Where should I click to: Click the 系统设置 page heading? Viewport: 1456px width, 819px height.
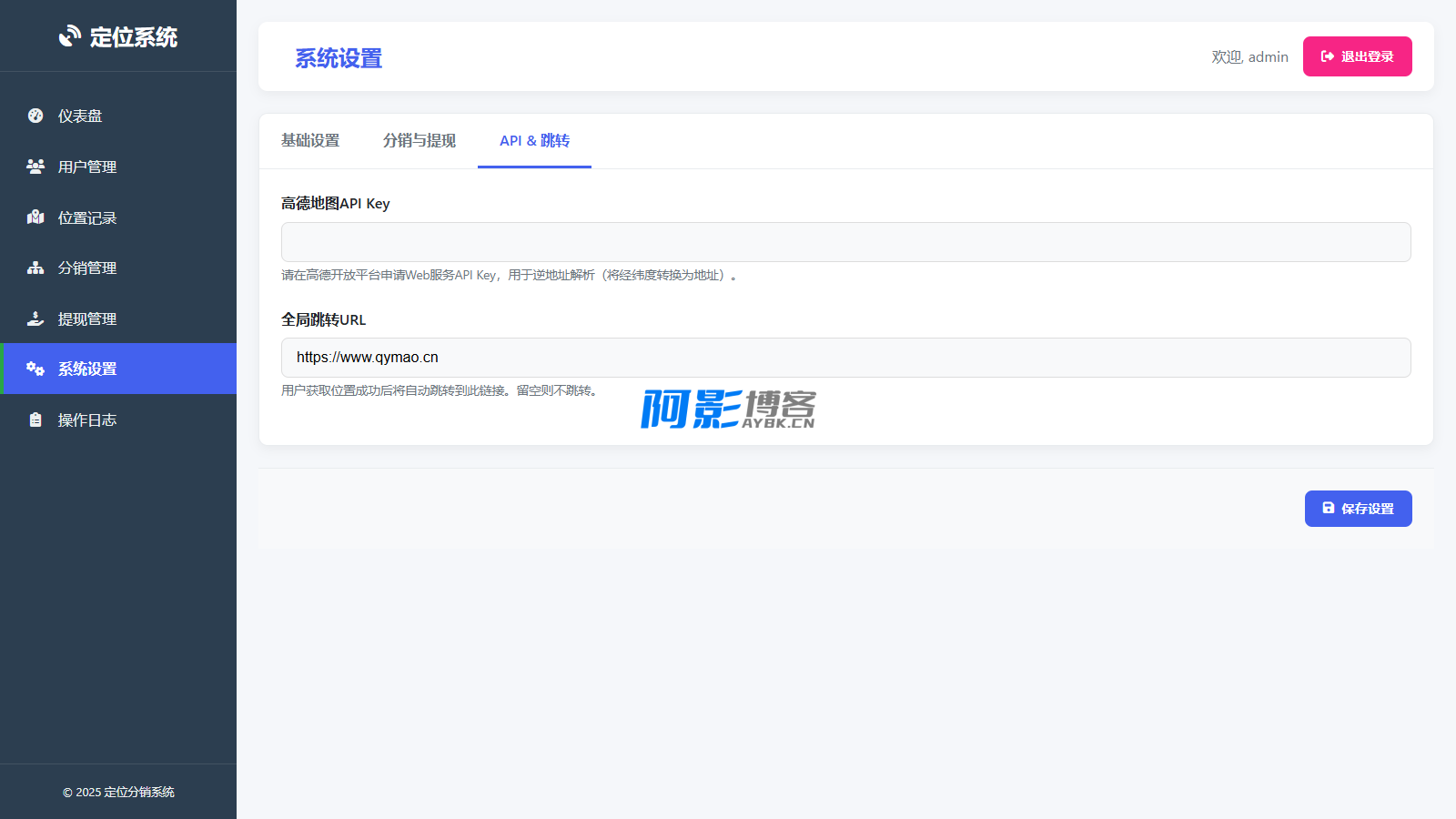(339, 58)
